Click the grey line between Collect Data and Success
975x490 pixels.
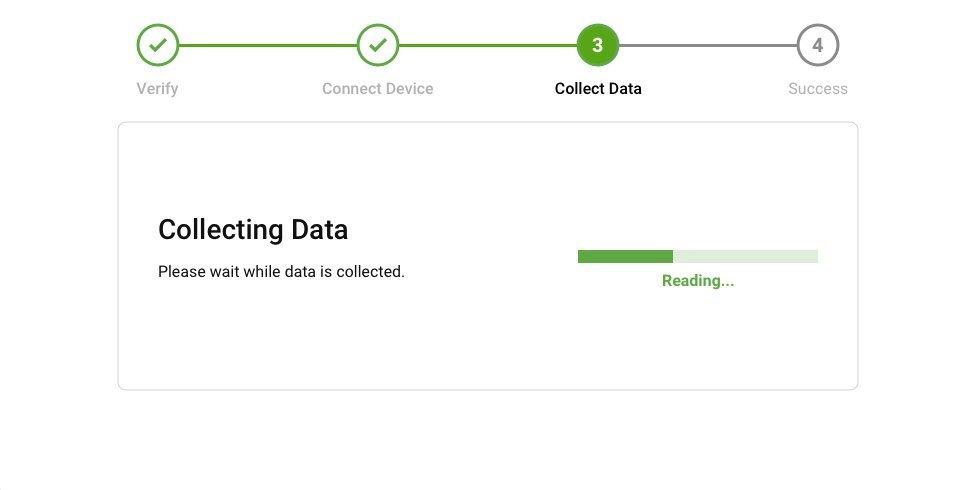pos(708,45)
